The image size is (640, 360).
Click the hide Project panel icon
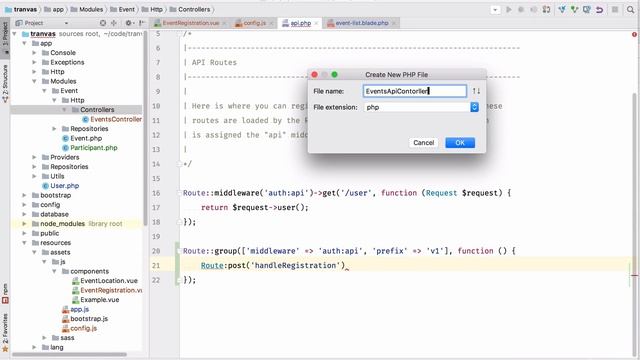142,23
